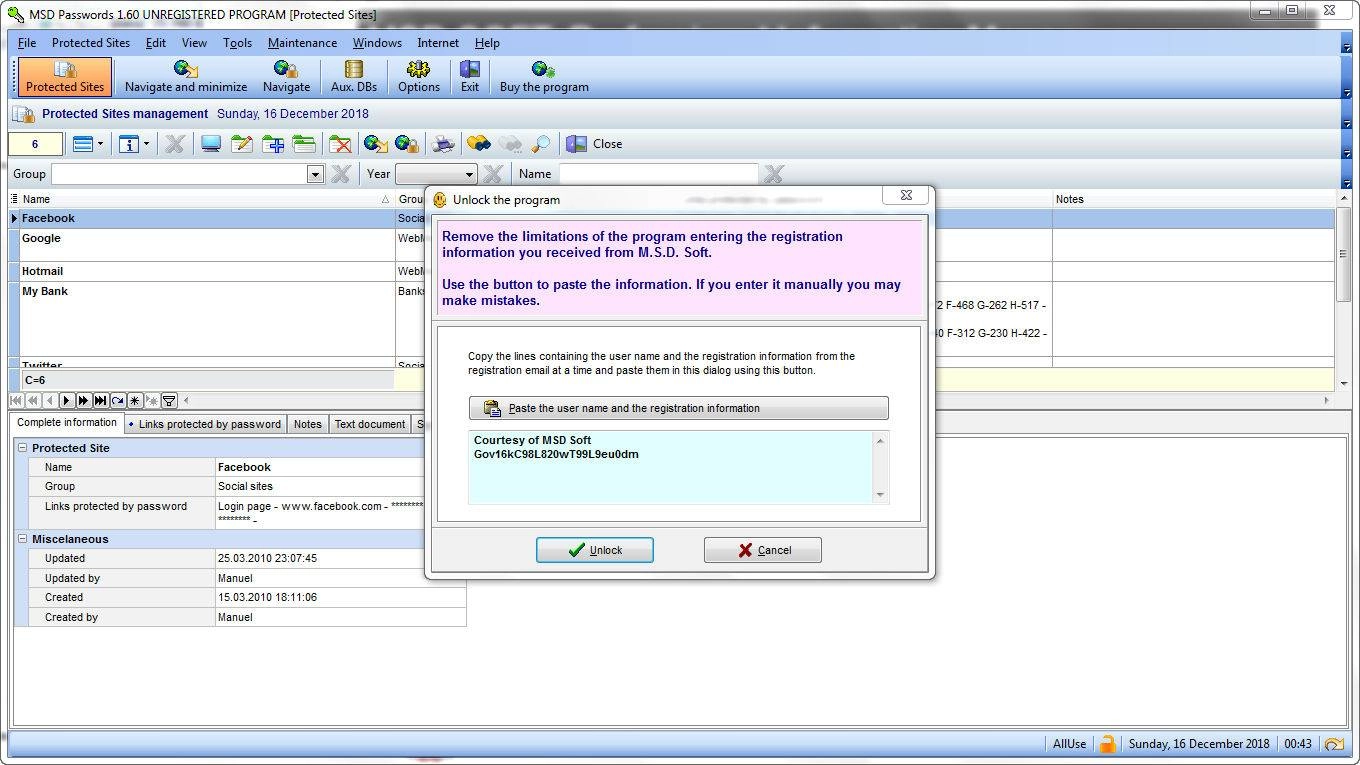Switch to the Notes tab
This screenshot has height=765, width=1360.
click(308, 424)
